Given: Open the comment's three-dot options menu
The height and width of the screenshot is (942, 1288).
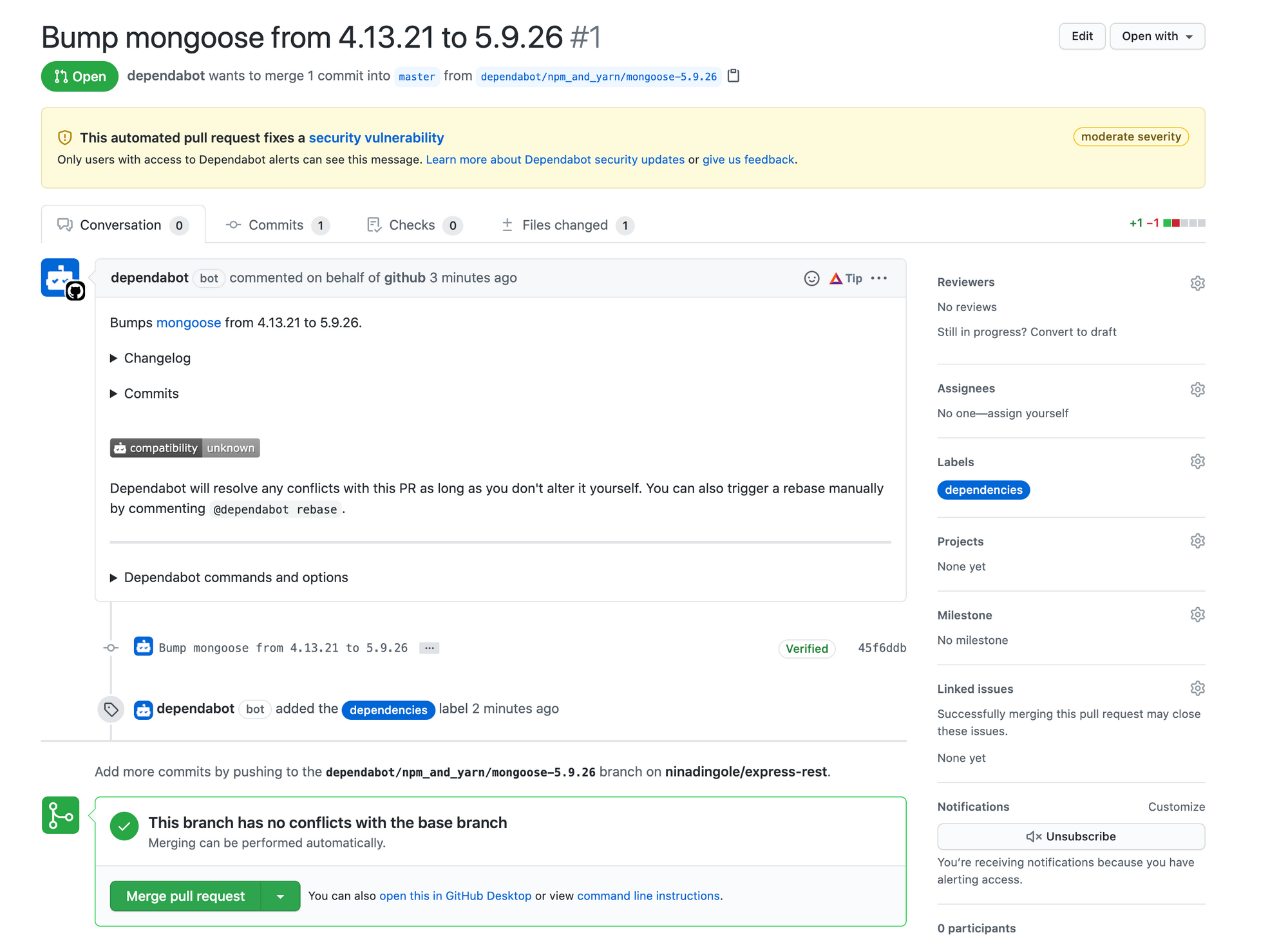Looking at the screenshot, I should click(878, 278).
